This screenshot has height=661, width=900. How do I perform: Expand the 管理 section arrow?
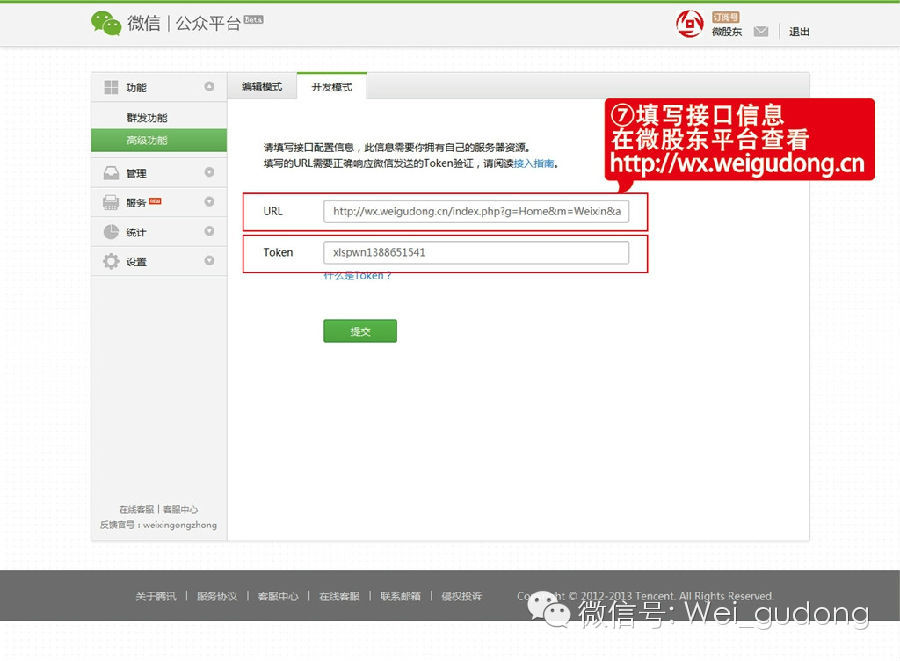pyautogui.click(x=209, y=172)
